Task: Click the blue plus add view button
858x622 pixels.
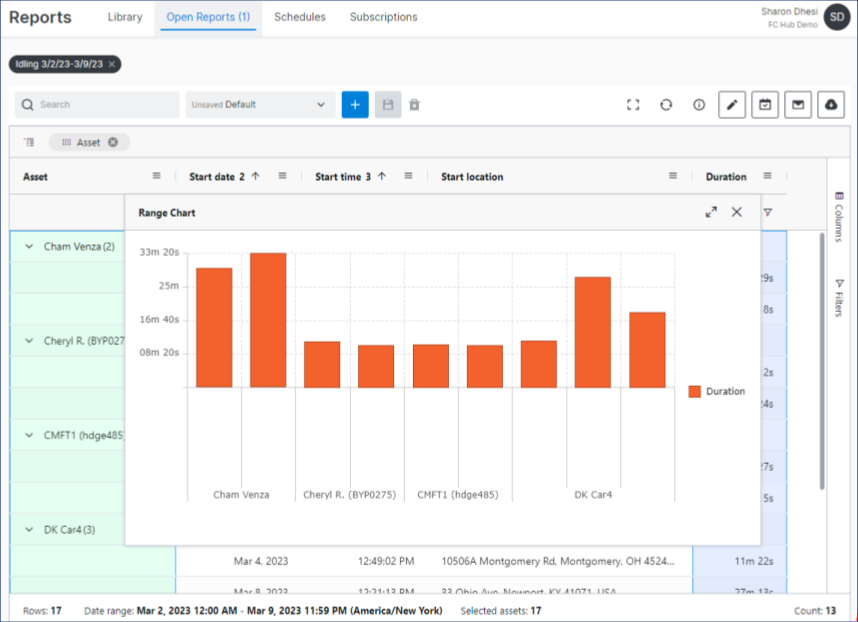Action: 355,105
